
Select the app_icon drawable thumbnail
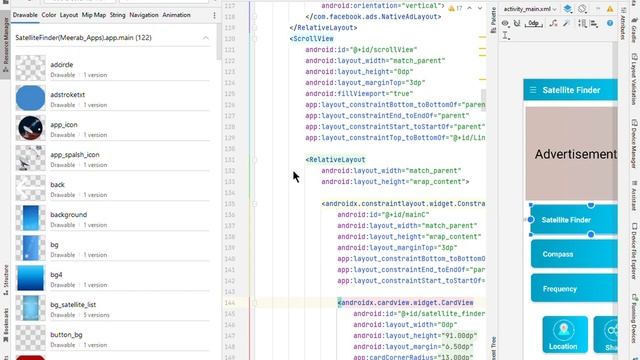31,128
